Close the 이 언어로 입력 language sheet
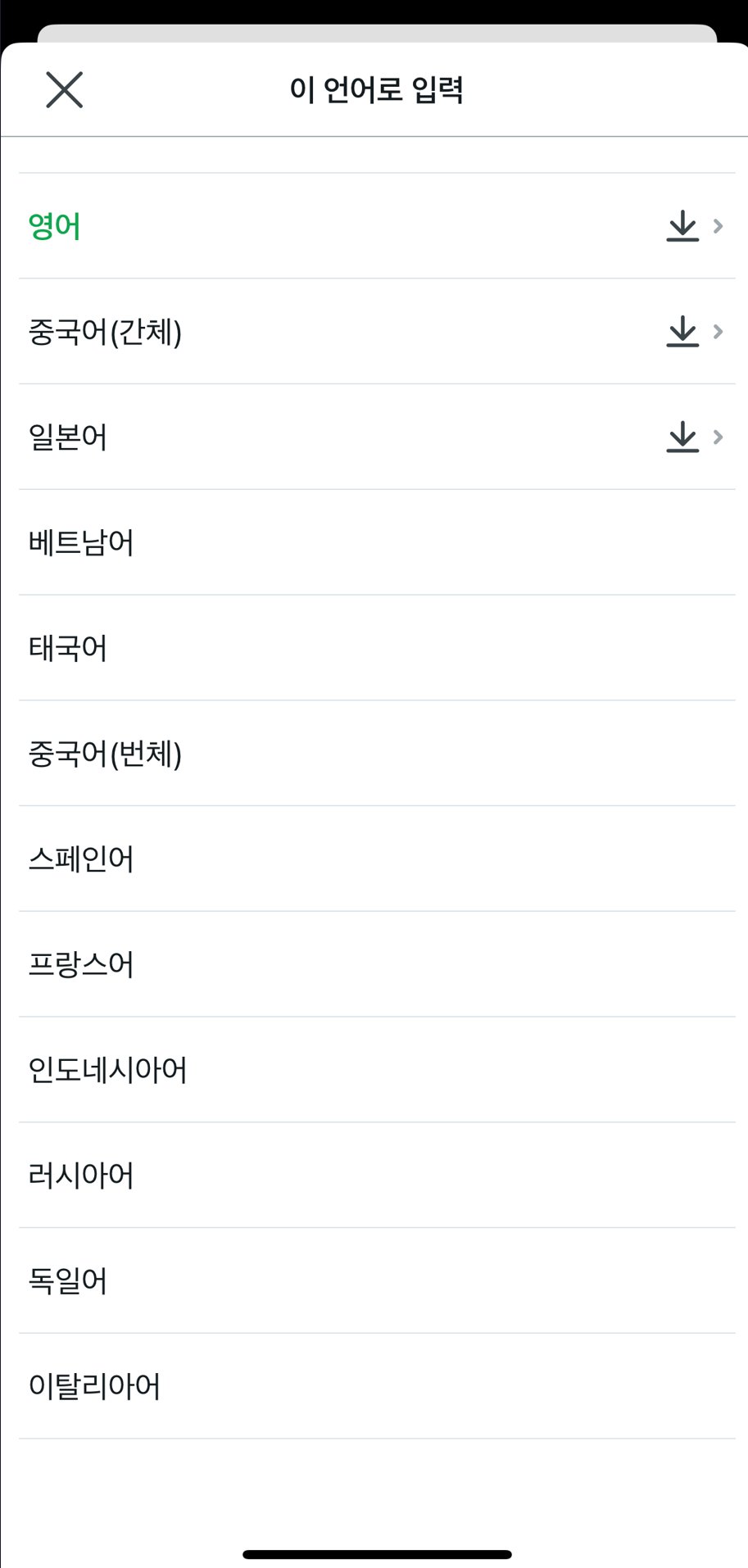The width and height of the screenshot is (748, 1568). [64, 89]
